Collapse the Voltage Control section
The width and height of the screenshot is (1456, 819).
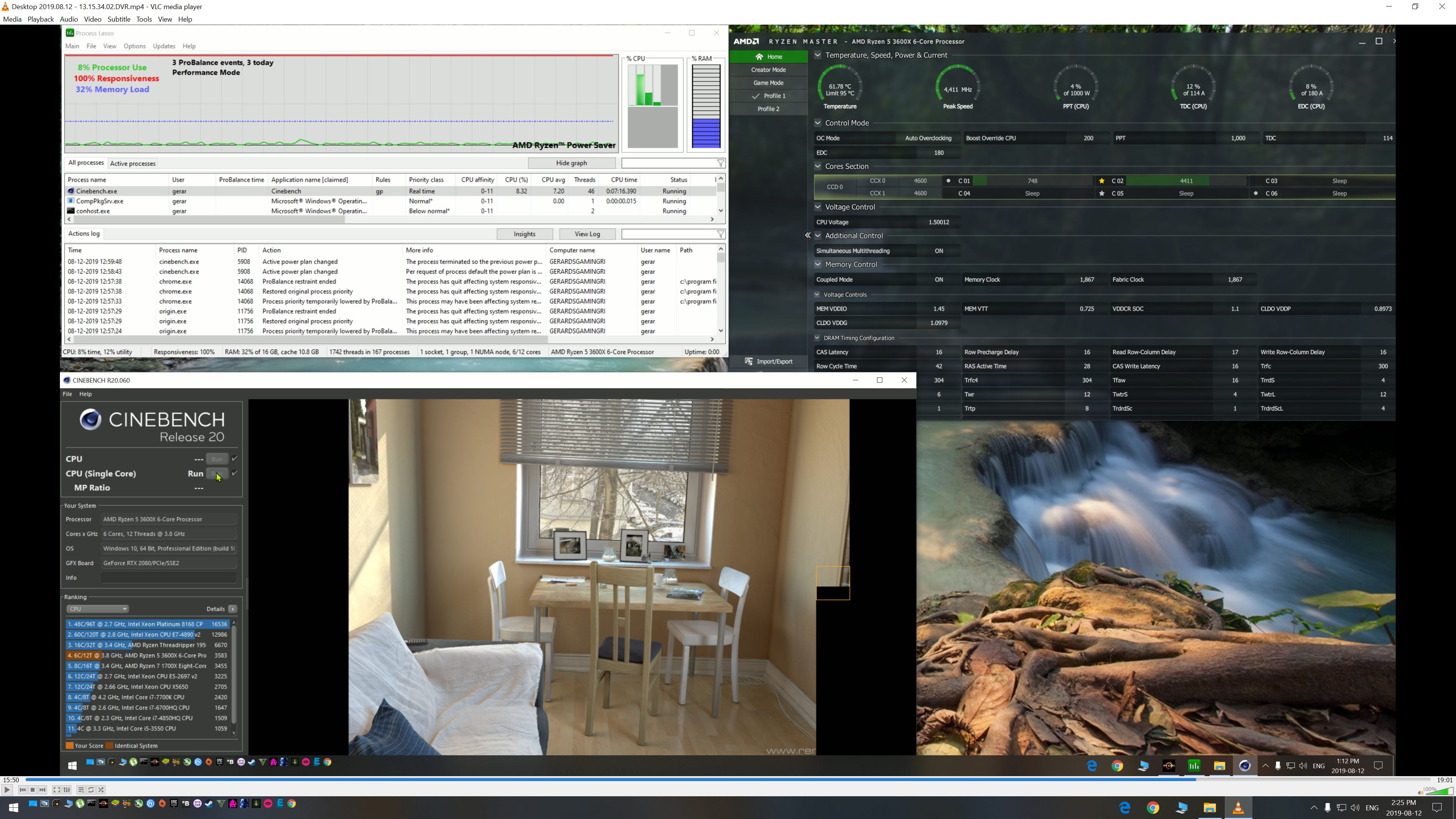(817, 207)
